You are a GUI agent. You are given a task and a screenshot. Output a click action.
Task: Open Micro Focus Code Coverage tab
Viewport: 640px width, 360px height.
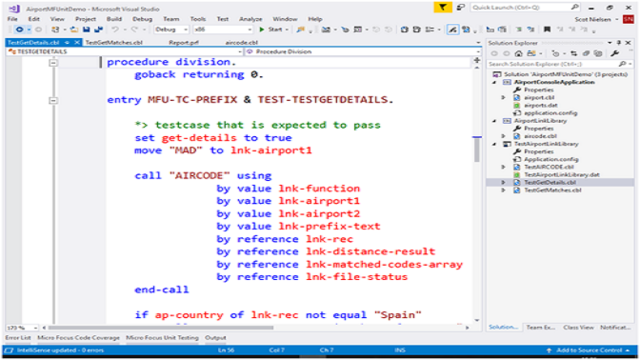[x=78, y=338]
